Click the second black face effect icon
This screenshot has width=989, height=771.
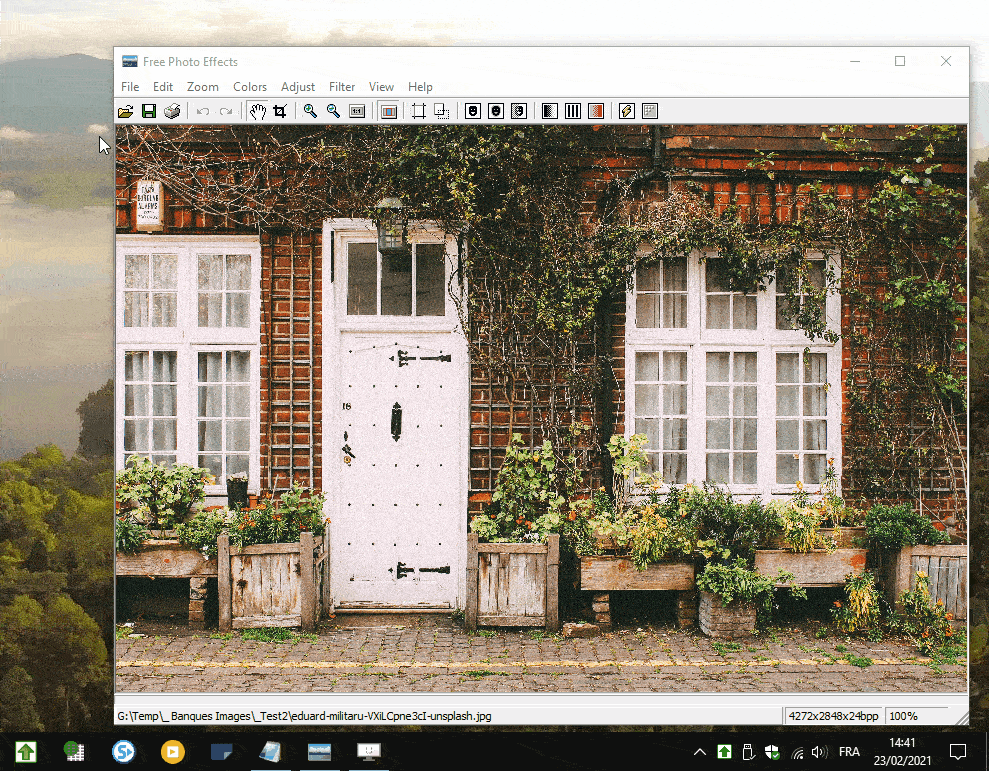tap(496, 112)
